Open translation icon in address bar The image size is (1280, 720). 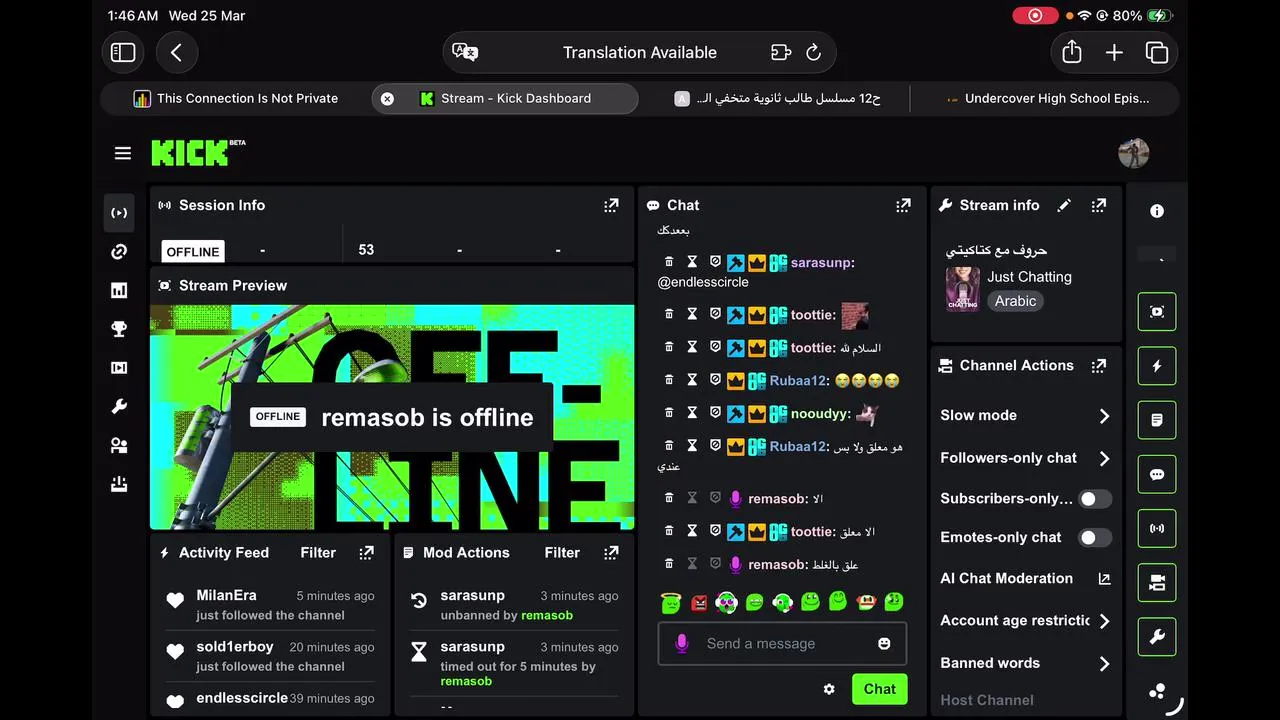pyautogui.click(x=465, y=53)
